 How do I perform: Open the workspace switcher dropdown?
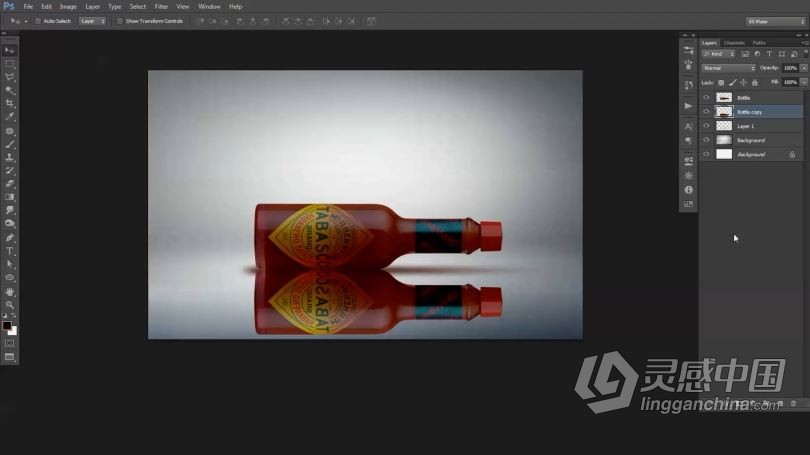pyautogui.click(x=775, y=21)
